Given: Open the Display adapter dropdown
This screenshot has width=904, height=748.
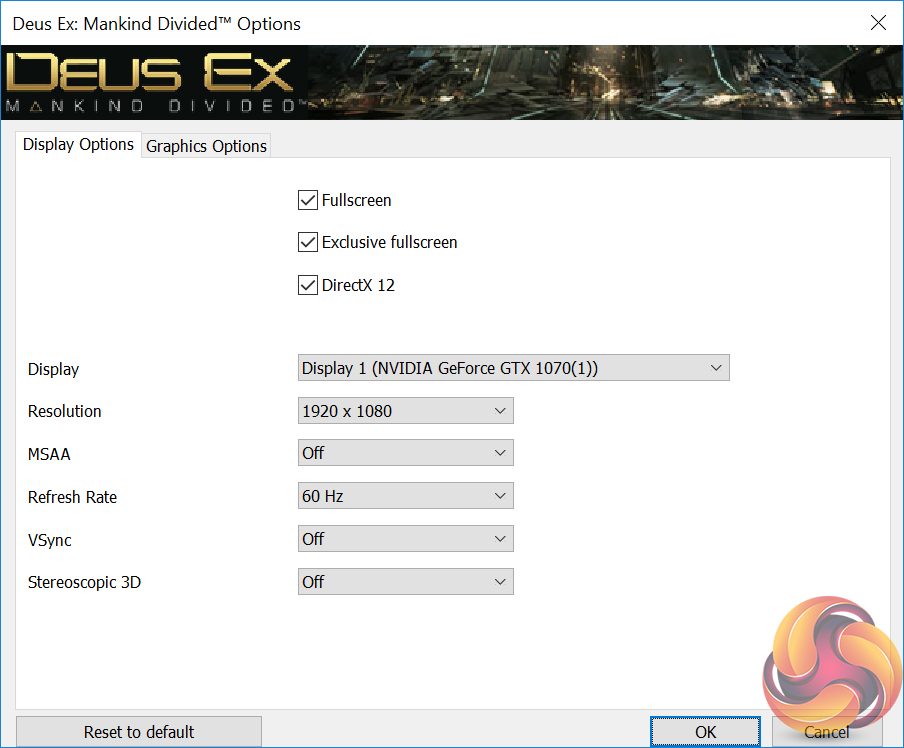Looking at the screenshot, I should (x=514, y=368).
